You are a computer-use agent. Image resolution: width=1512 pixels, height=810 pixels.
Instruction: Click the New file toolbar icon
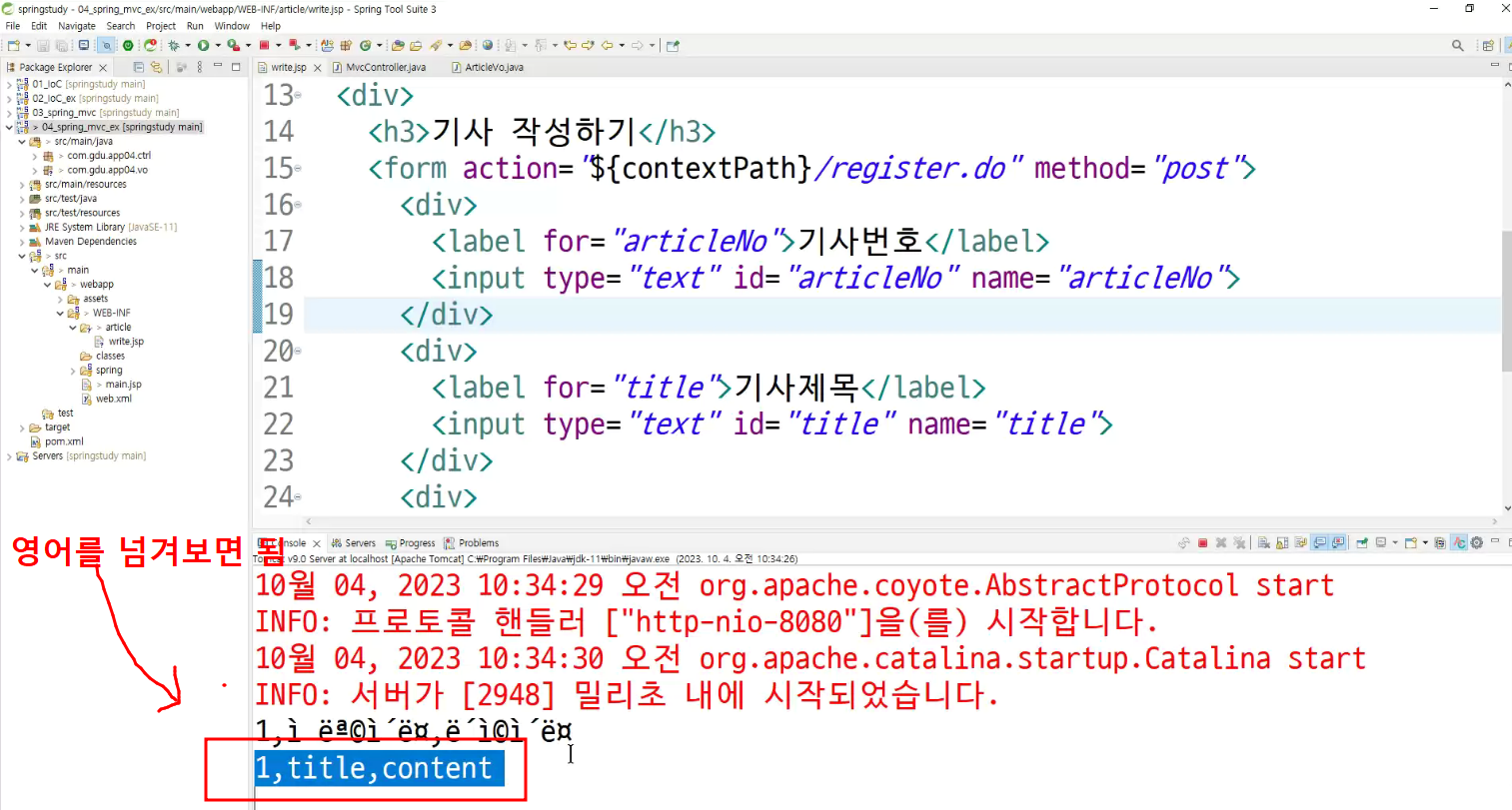point(13,45)
